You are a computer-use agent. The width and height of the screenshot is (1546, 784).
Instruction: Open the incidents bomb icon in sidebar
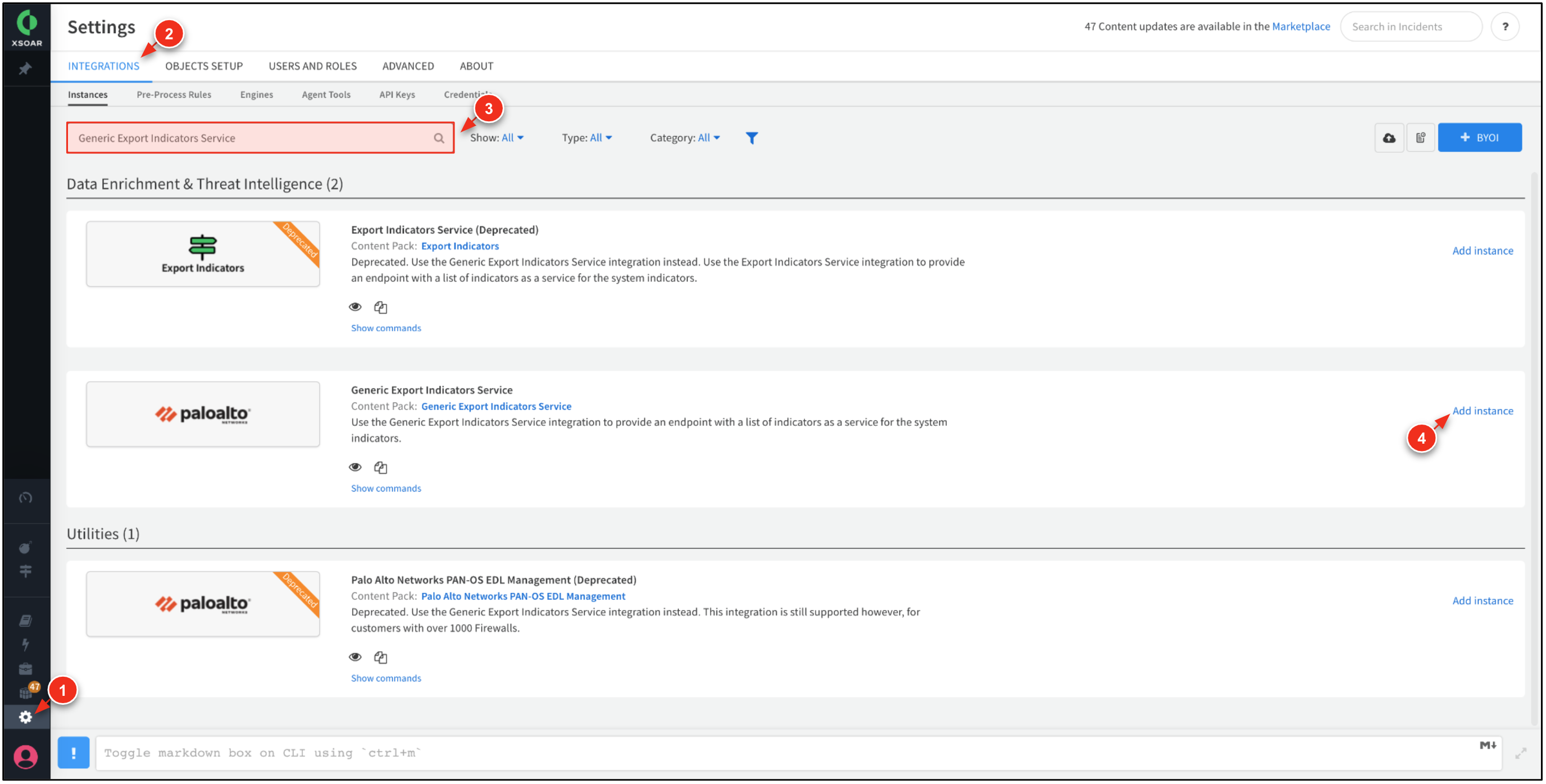pyautogui.click(x=25, y=548)
